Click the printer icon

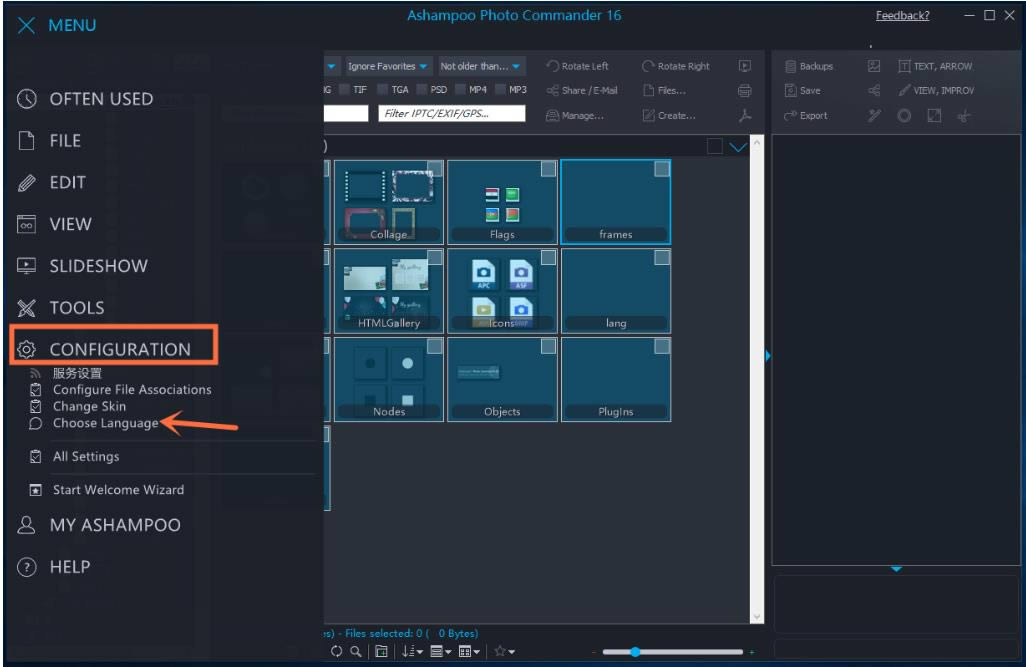[x=745, y=90]
